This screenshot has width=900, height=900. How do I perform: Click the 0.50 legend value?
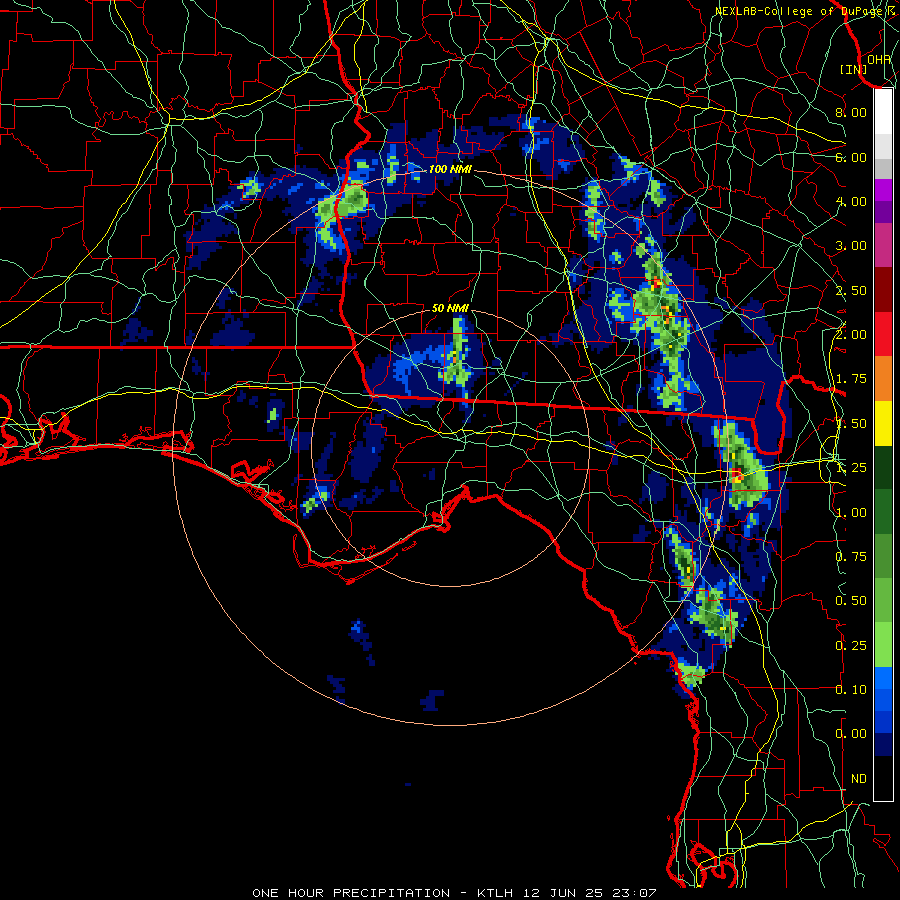point(851,601)
